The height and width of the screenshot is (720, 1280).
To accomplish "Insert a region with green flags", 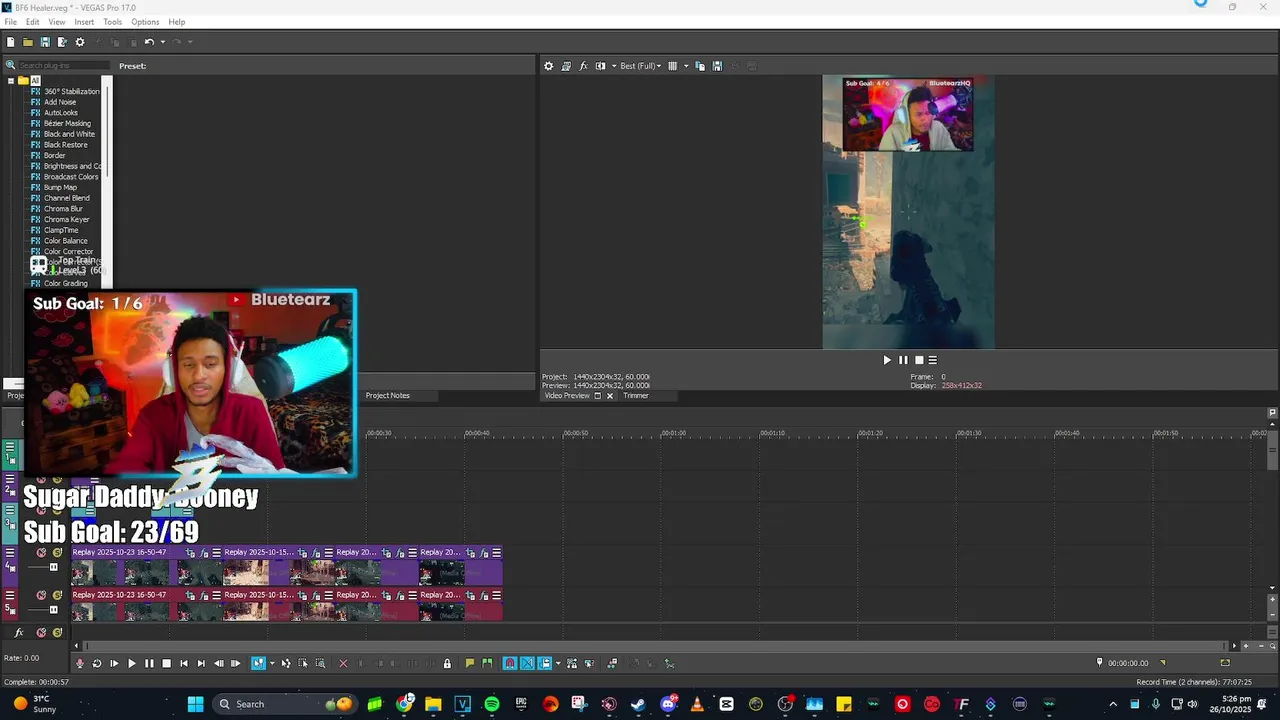I will (x=486, y=663).
